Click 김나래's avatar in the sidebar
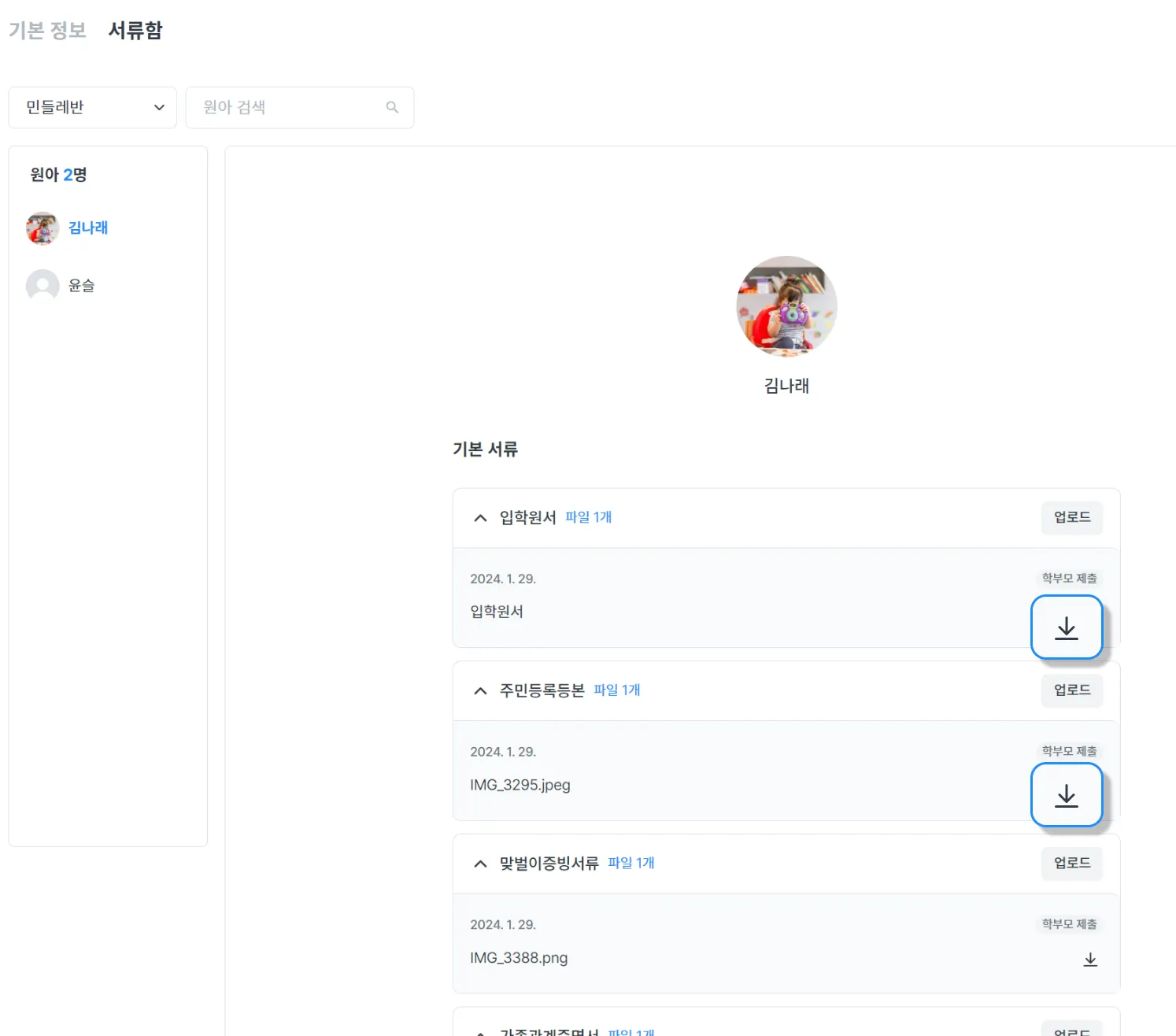This screenshot has width=1176, height=1036. tap(43, 228)
